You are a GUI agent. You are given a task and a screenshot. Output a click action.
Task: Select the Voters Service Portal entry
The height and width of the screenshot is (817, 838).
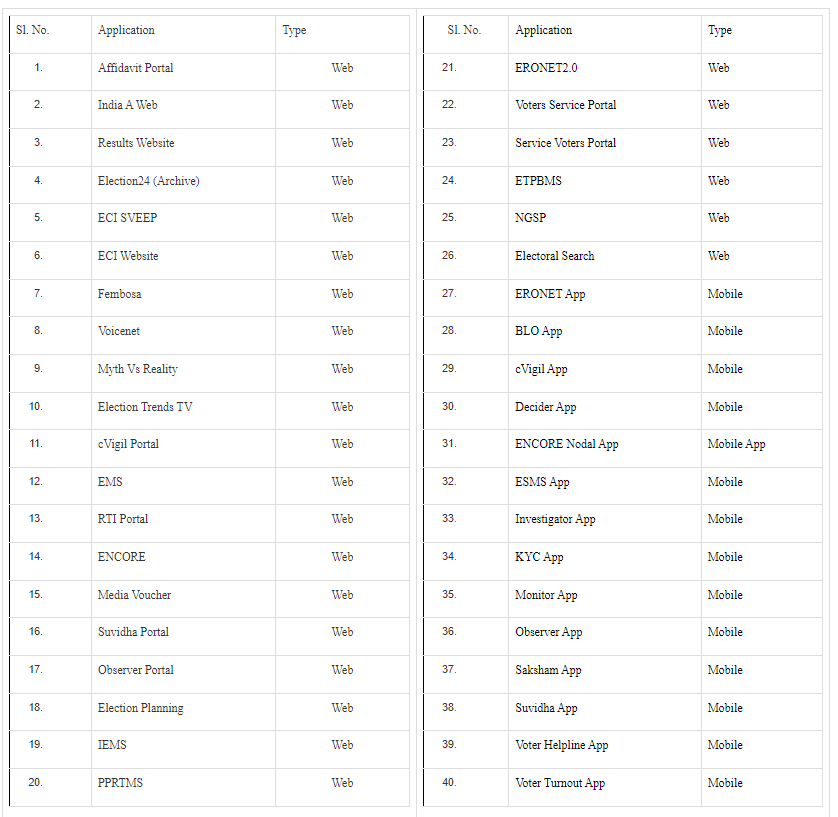click(565, 105)
